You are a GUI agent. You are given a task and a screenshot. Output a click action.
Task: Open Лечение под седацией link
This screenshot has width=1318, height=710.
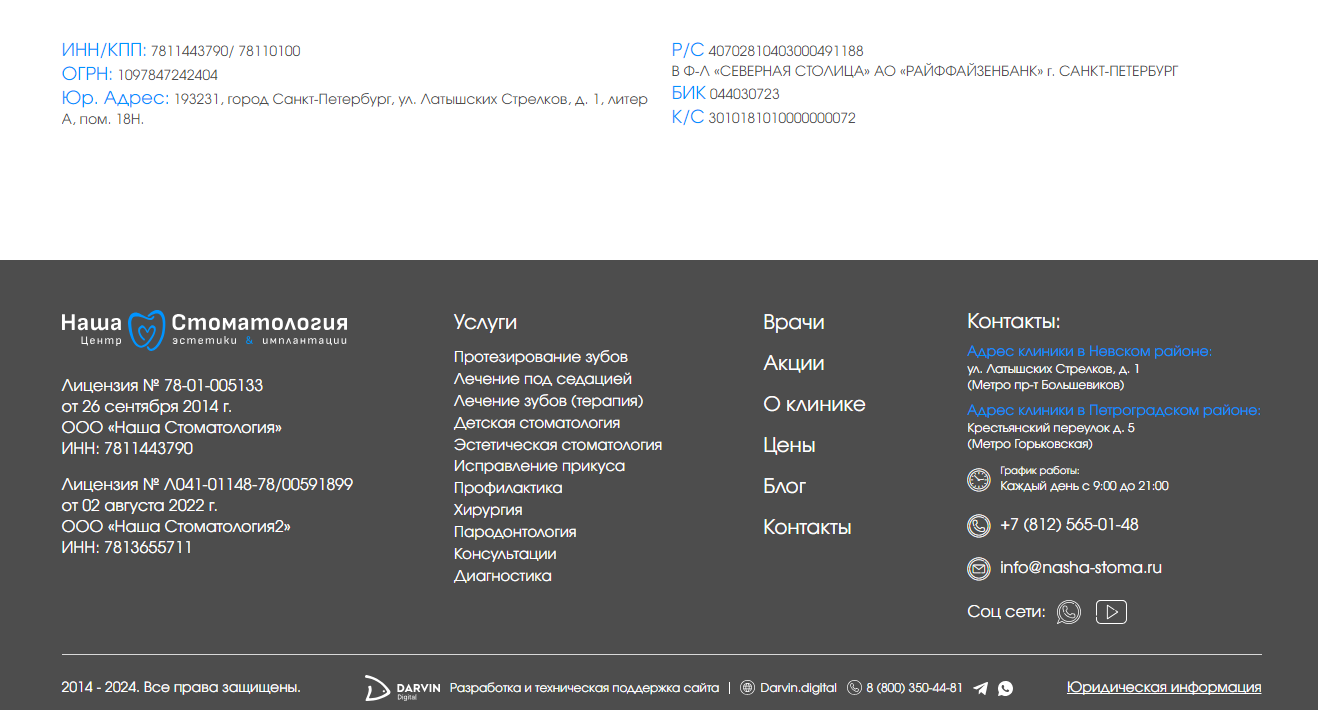[543, 379]
